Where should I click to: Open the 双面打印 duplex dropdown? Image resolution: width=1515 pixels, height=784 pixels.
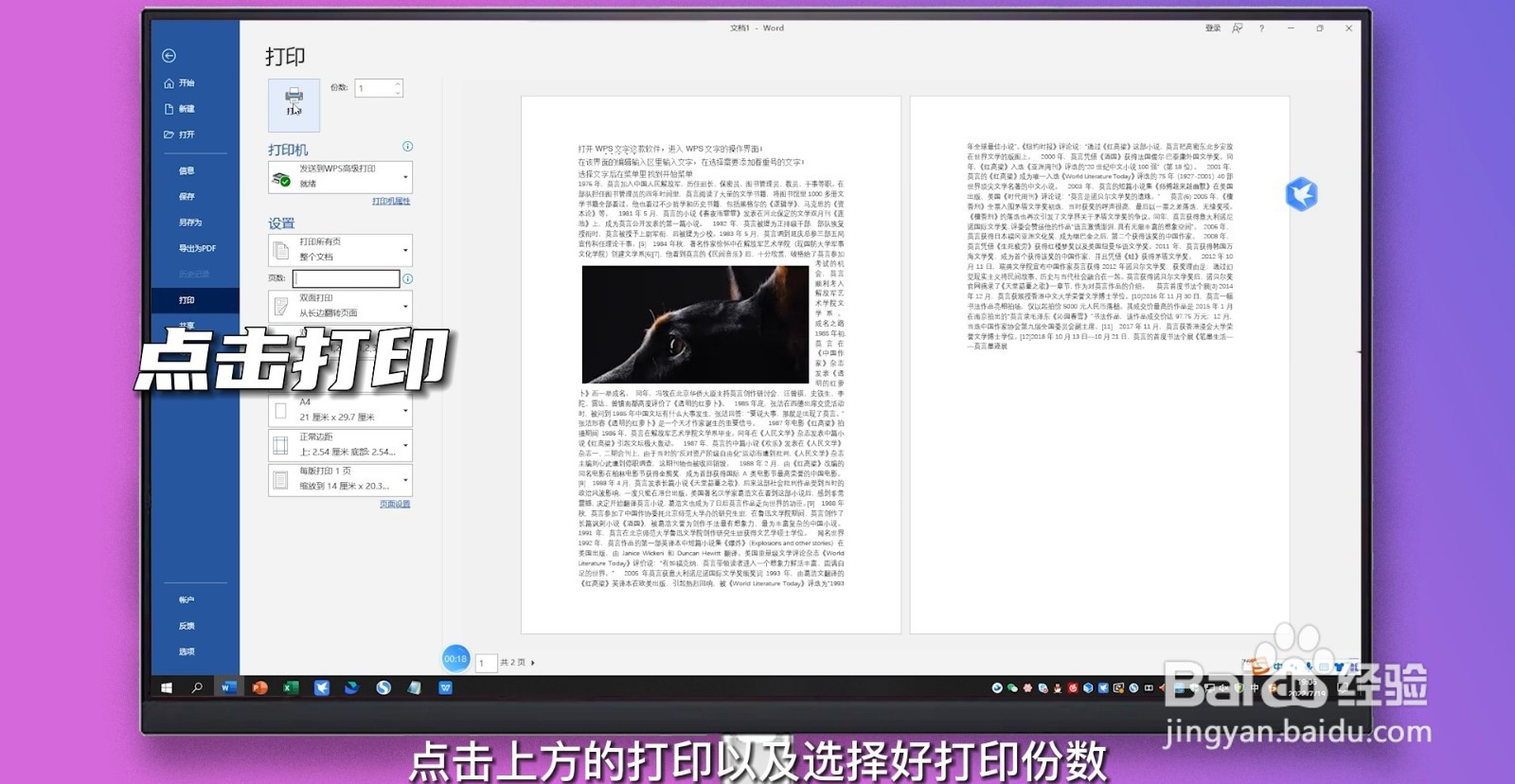point(340,305)
